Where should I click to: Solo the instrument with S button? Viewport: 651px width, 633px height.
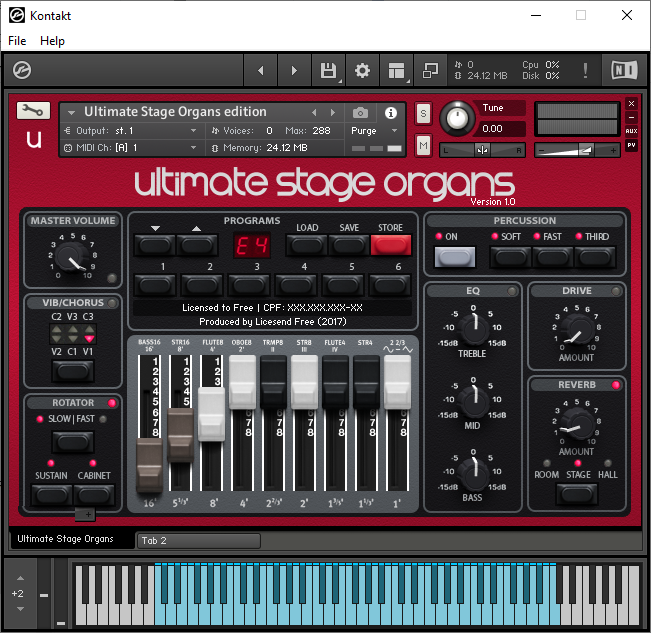[423, 113]
